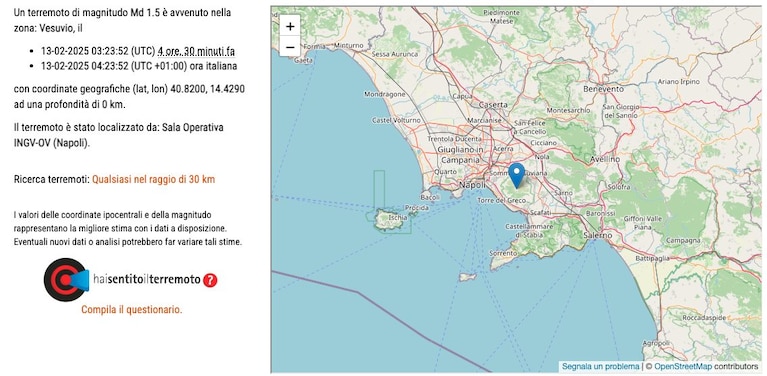Click the Salerno label on the map
Screen dimensions: 767x376
pyautogui.click(x=598, y=235)
